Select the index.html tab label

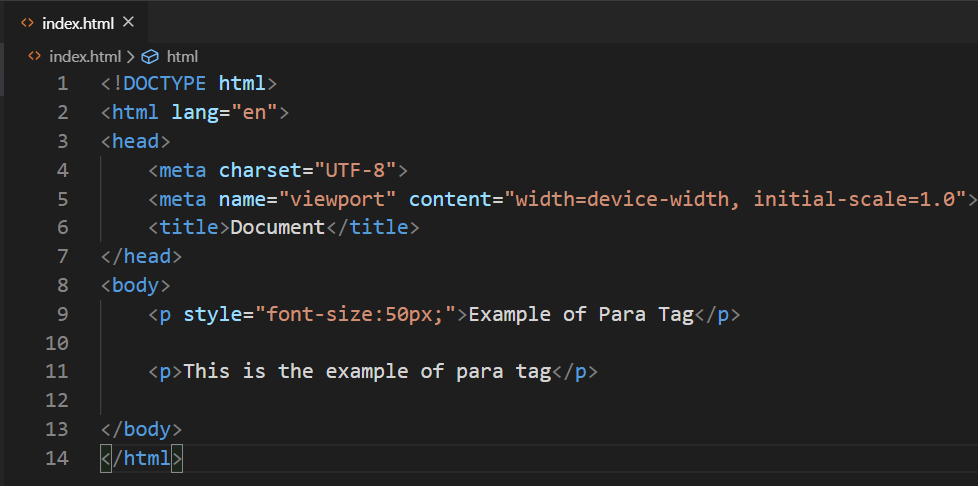(x=78, y=22)
